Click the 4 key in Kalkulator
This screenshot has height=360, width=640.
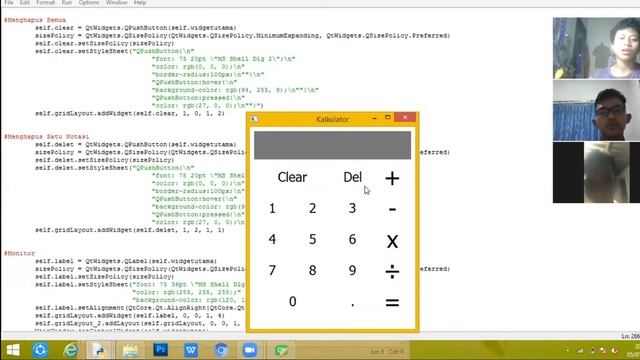click(x=272, y=239)
